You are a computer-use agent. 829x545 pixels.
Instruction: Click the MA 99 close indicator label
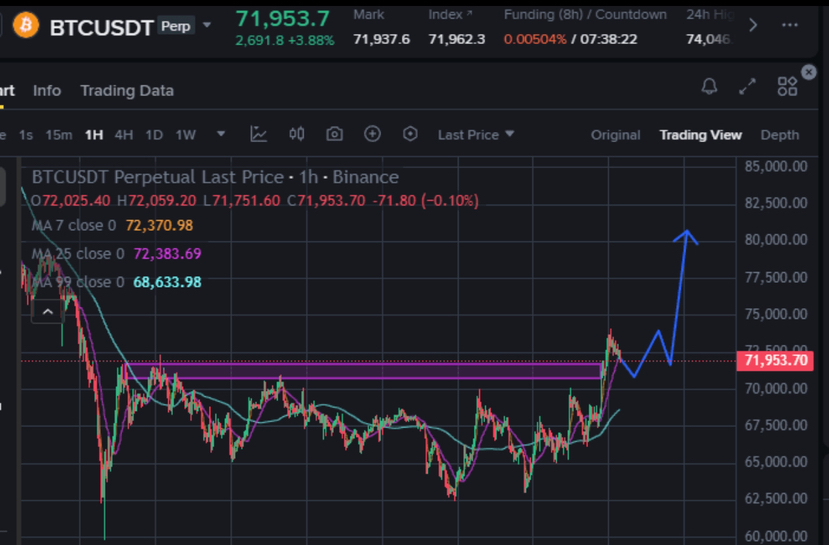click(78, 282)
